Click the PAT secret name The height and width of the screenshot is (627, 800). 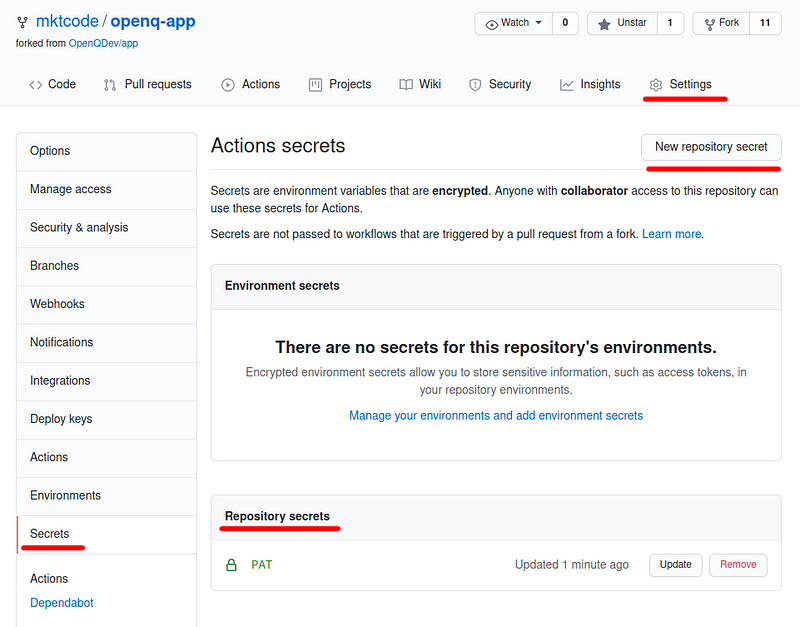coord(262,565)
